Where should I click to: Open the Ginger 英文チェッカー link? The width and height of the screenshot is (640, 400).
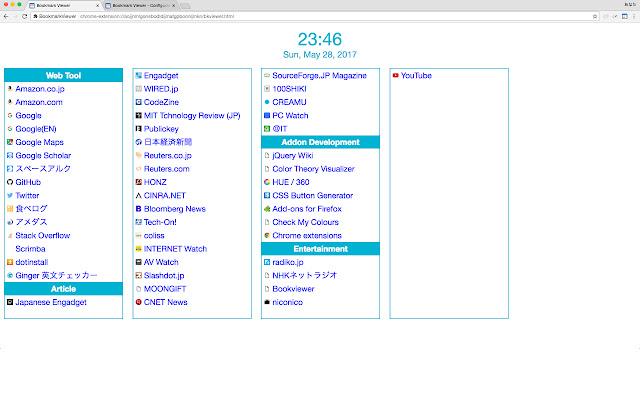(x=56, y=276)
